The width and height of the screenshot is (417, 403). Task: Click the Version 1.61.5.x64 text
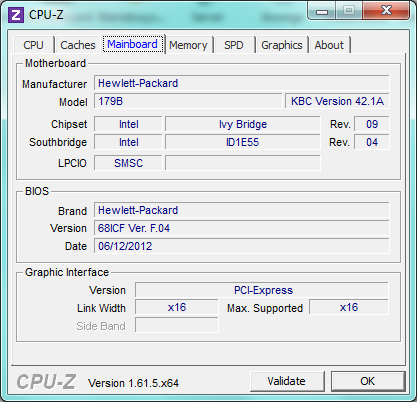pyautogui.click(x=133, y=383)
